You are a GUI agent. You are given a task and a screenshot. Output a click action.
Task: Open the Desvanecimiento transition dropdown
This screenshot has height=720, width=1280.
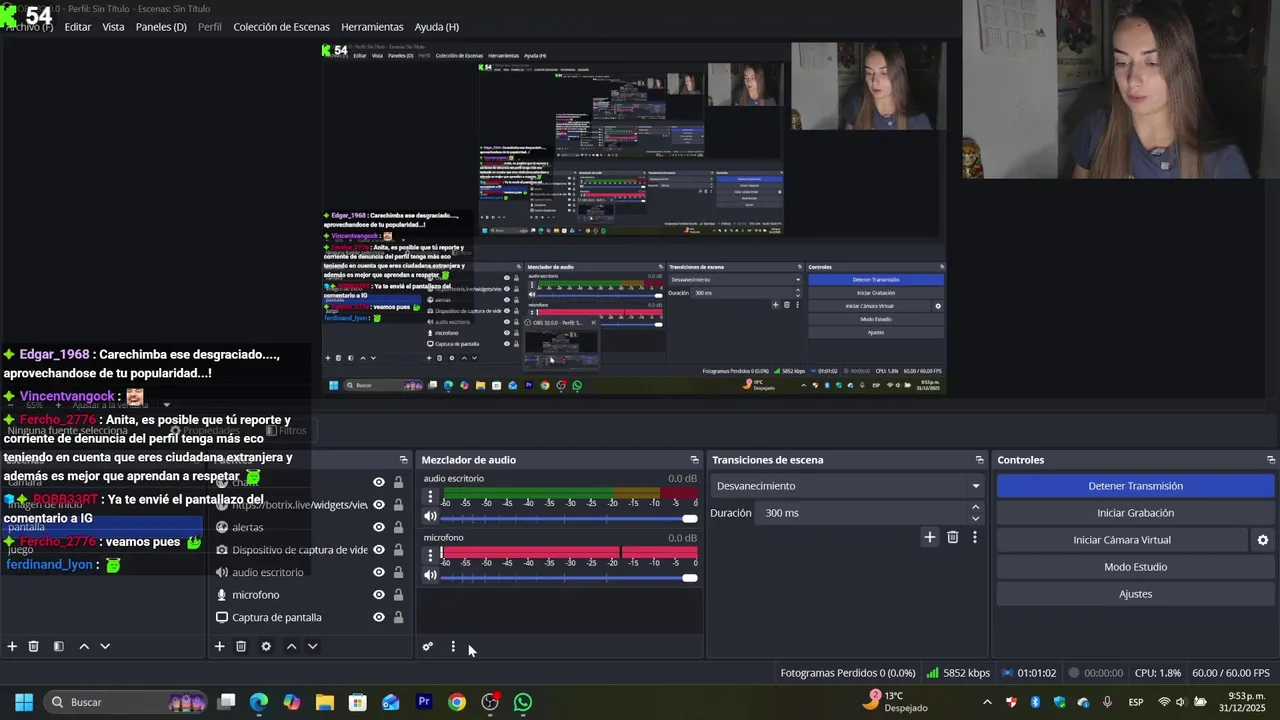[x=848, y=486]
